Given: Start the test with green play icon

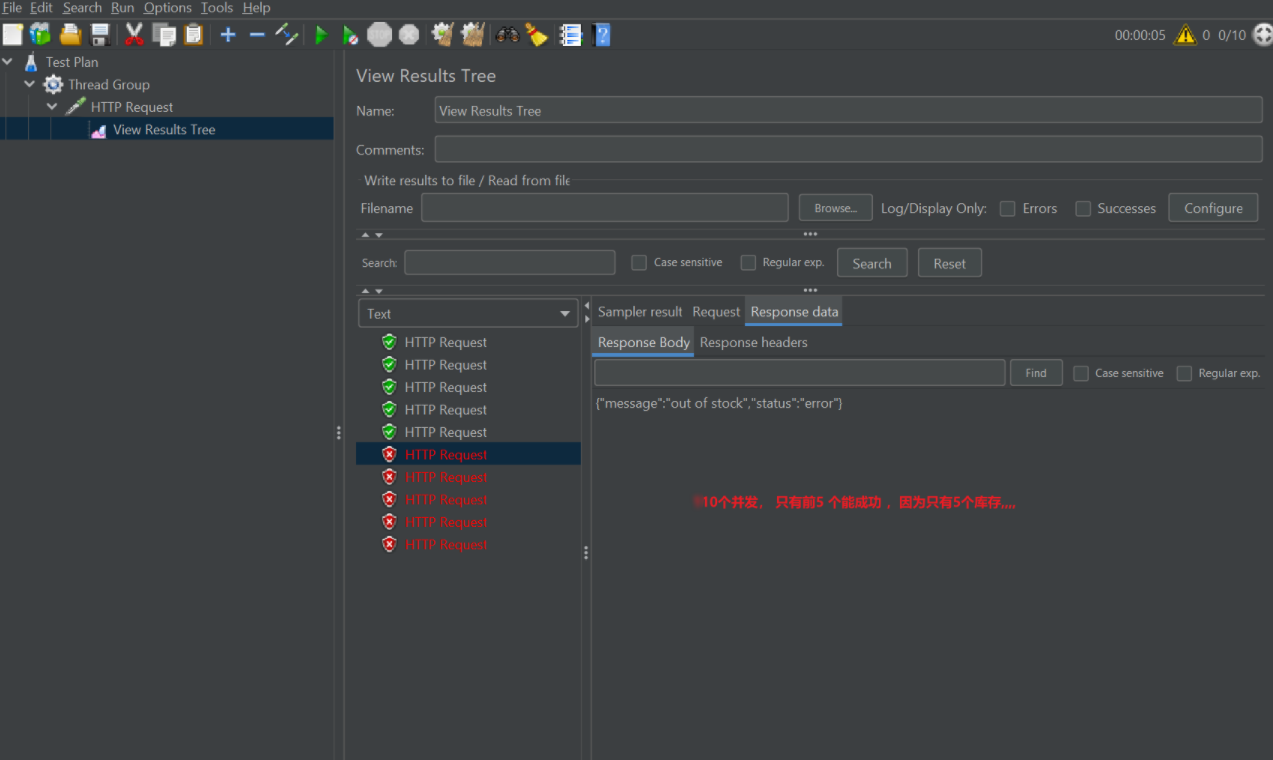Looking at the screenshot, I should point(321,35).
